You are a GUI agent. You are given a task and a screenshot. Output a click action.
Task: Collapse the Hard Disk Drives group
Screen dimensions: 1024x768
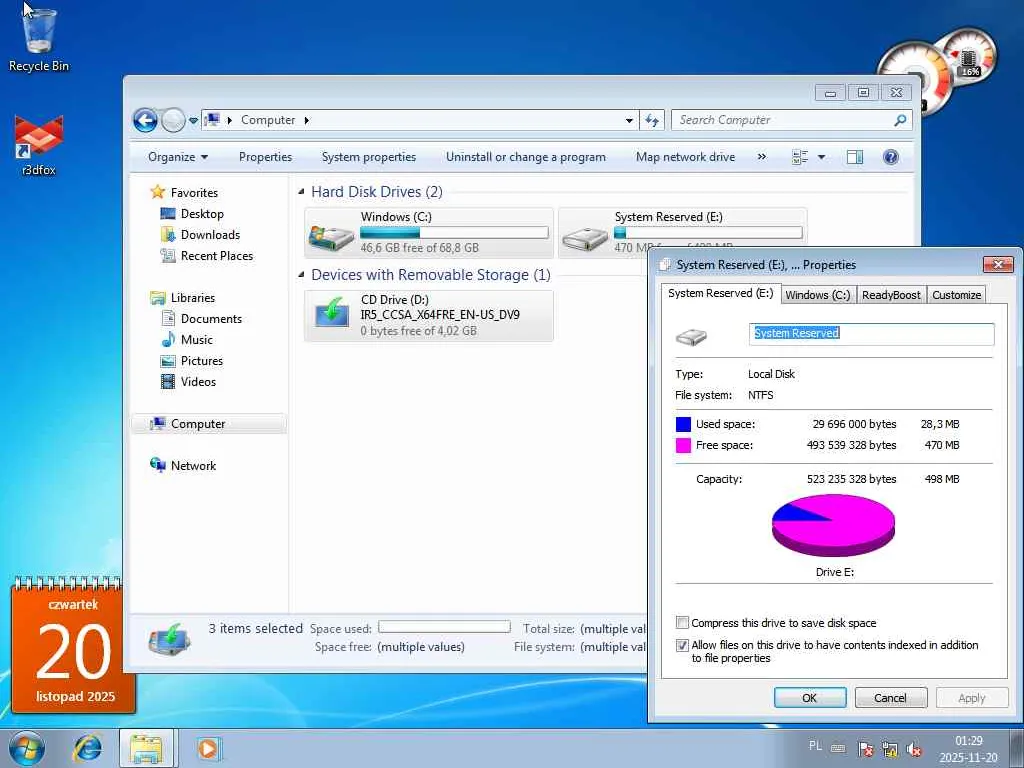pos(301,191)
